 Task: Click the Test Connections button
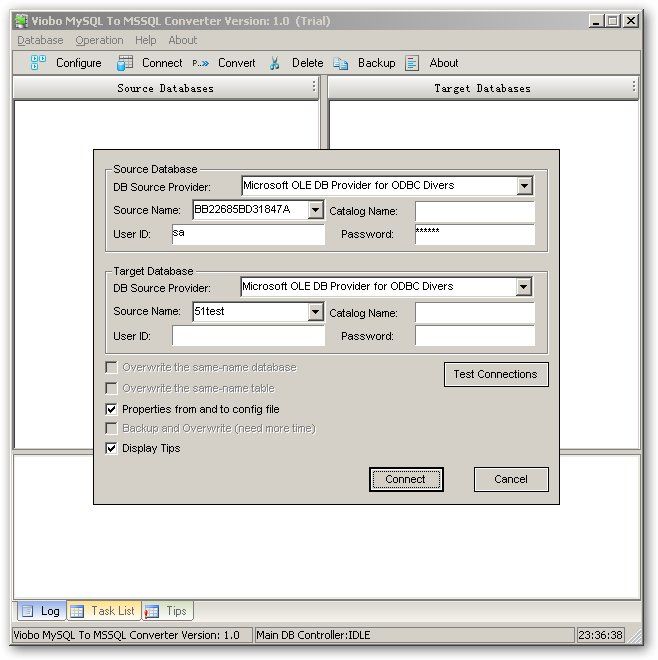[496, 374]
